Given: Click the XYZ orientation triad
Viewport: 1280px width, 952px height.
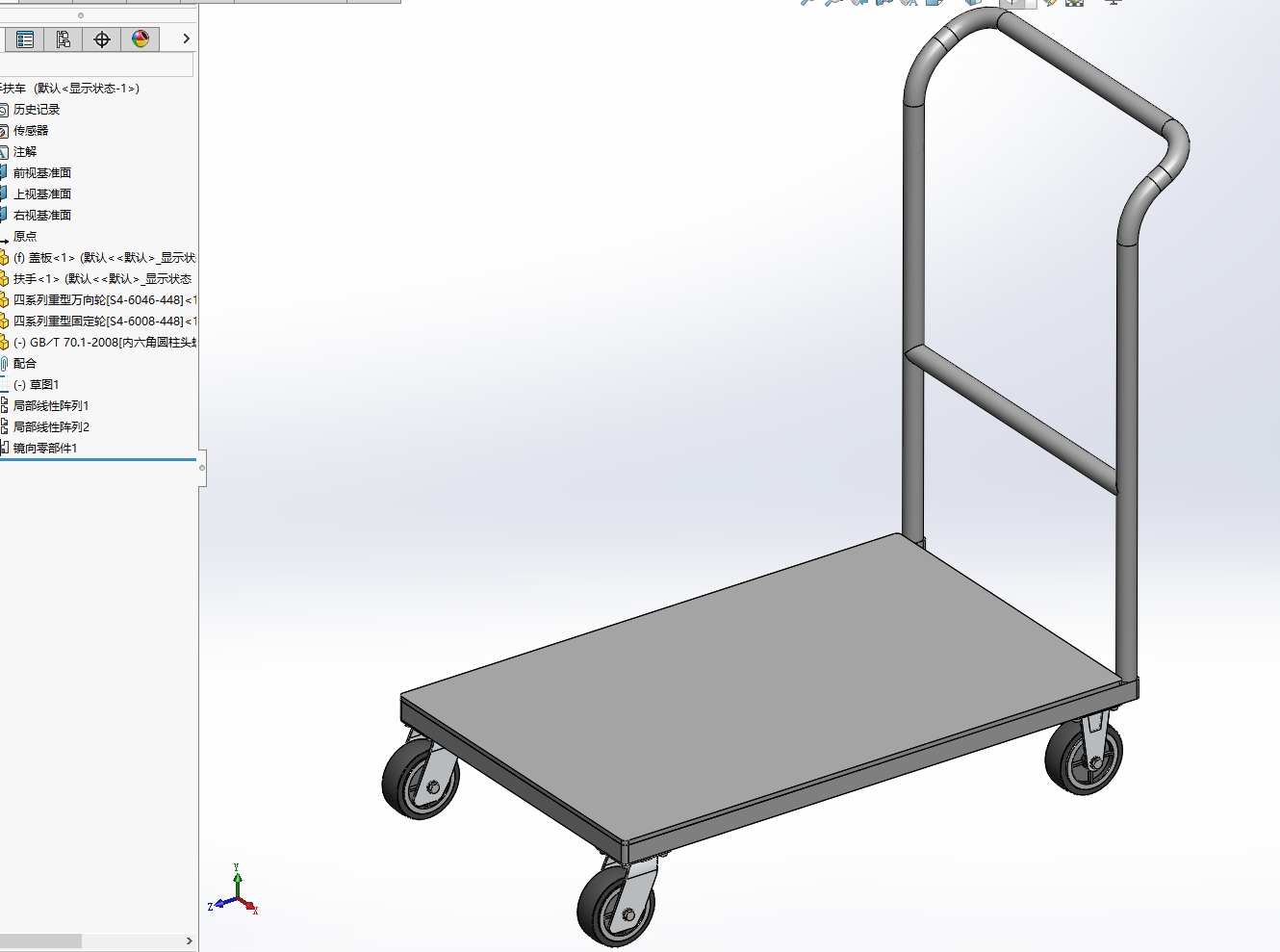Looking at the screenshot, I should pos(234,890).
